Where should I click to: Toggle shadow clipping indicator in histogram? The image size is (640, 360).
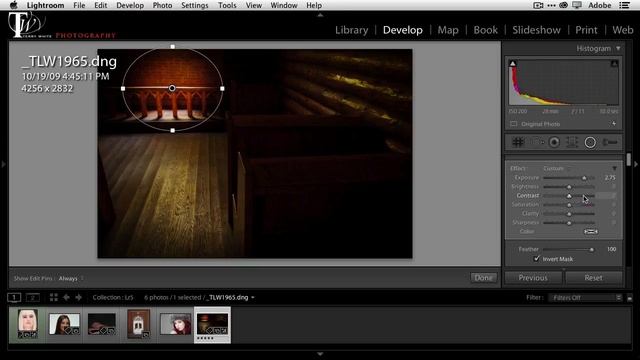click(513, 63)
